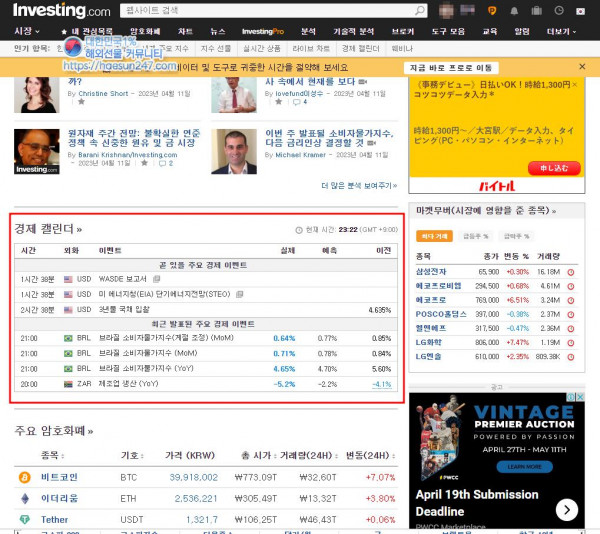This screenshot has height=534, width=600.
Task: Open the 기술적 분석 menu item
Action: pos(354,31)
